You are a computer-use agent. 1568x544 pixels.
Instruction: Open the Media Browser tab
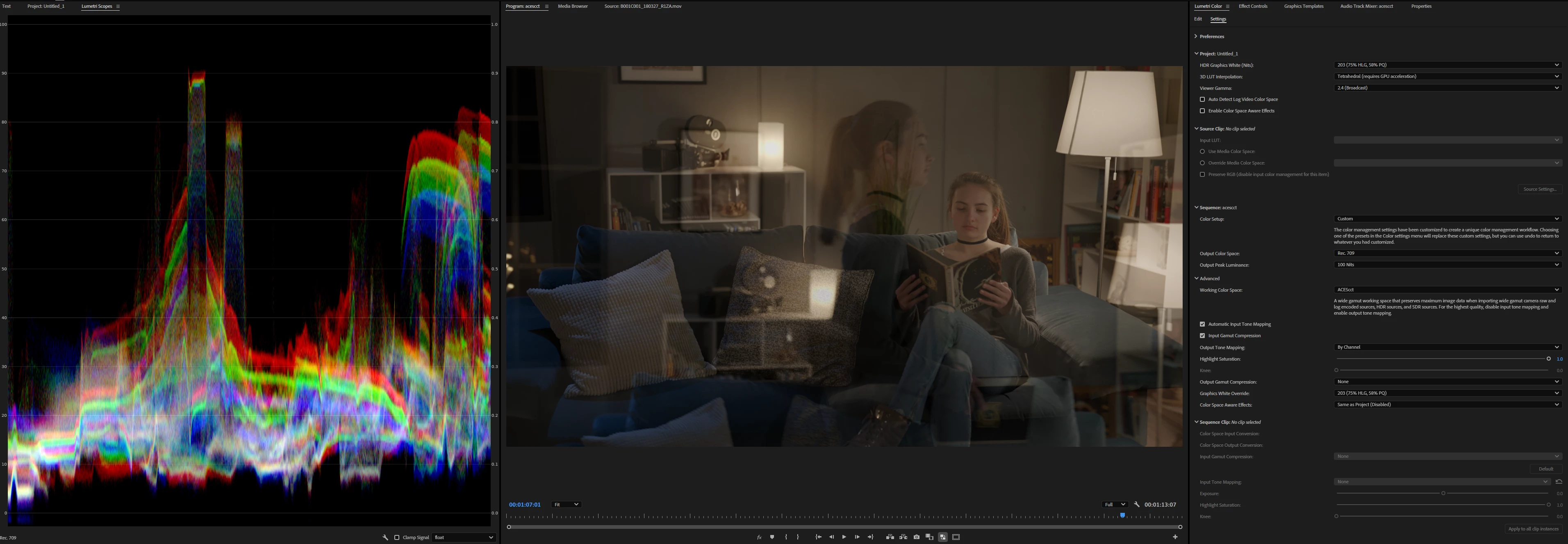(572, 6)
